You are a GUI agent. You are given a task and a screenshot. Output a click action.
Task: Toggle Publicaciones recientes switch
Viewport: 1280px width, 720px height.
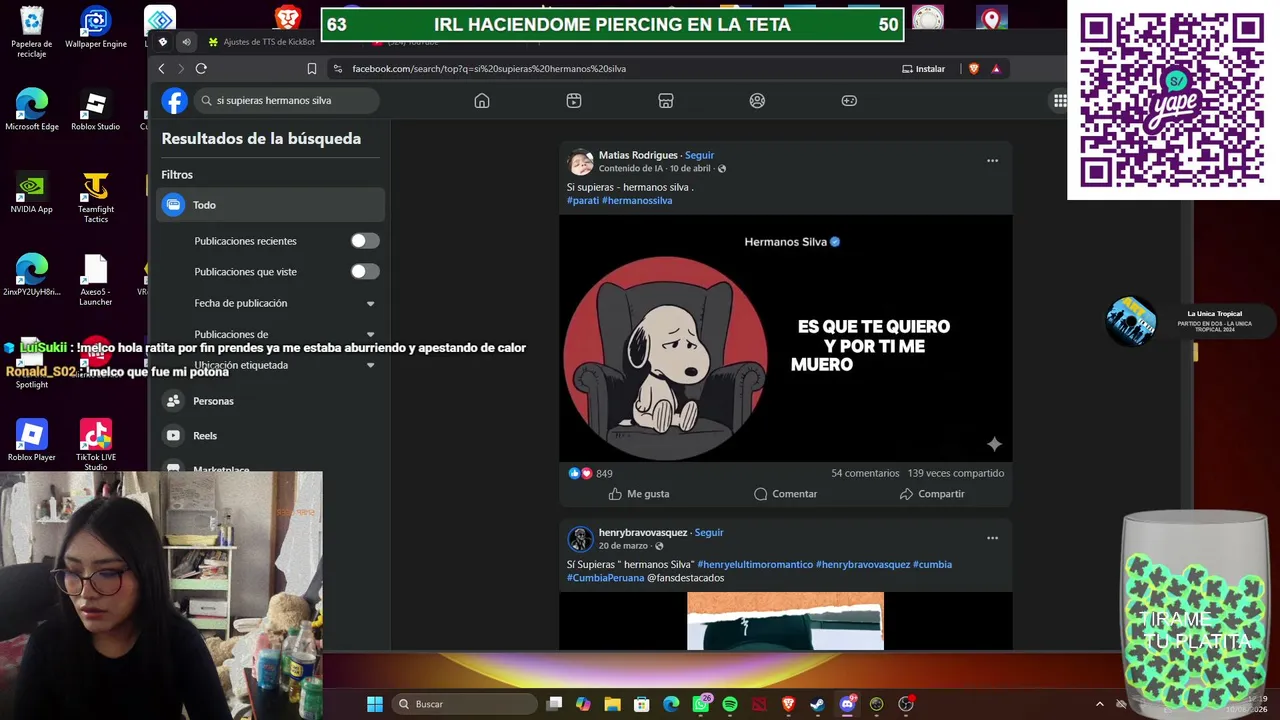pyautogui.click(x=365, y=241)
